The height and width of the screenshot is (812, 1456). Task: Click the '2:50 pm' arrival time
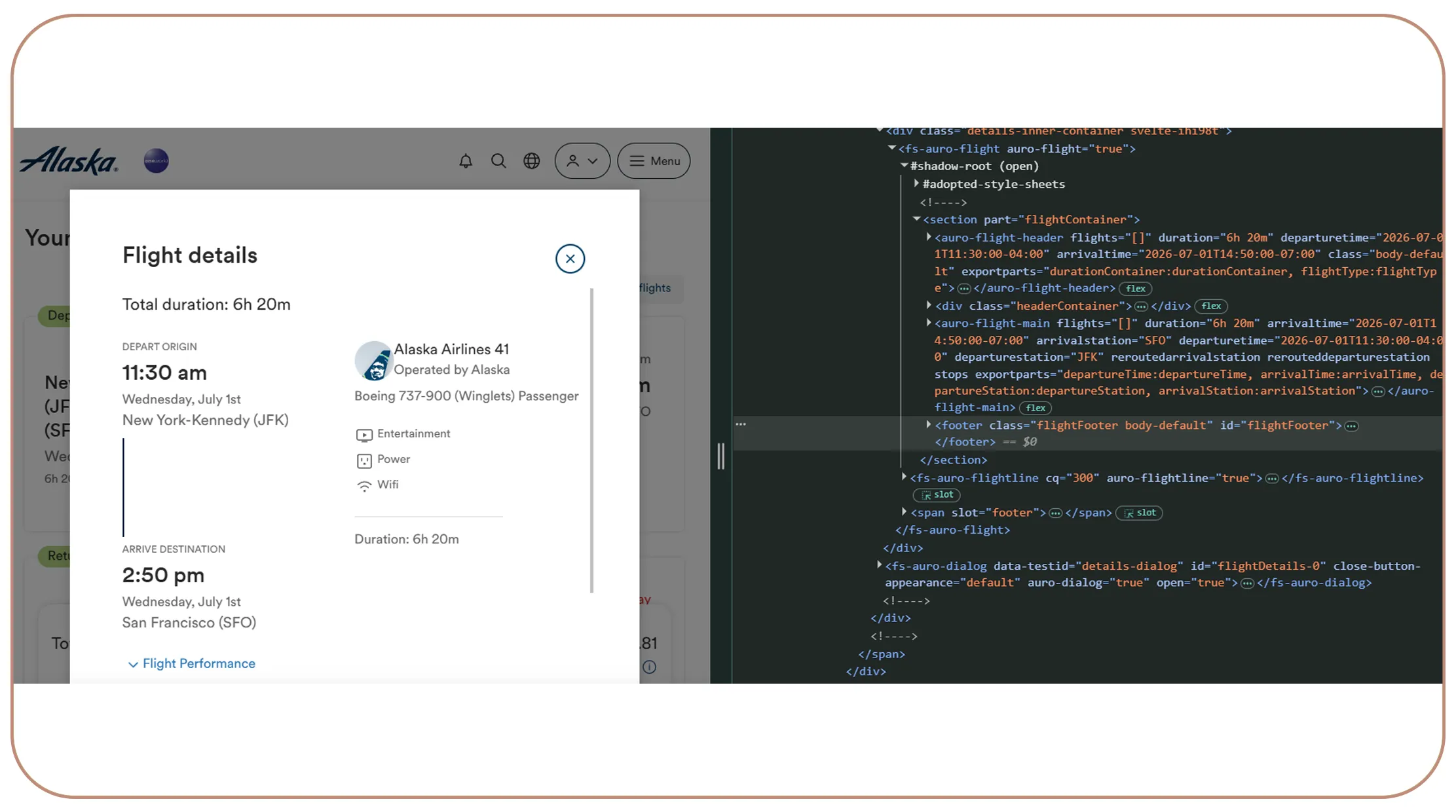pyautogui.click(x=163, y=575)
